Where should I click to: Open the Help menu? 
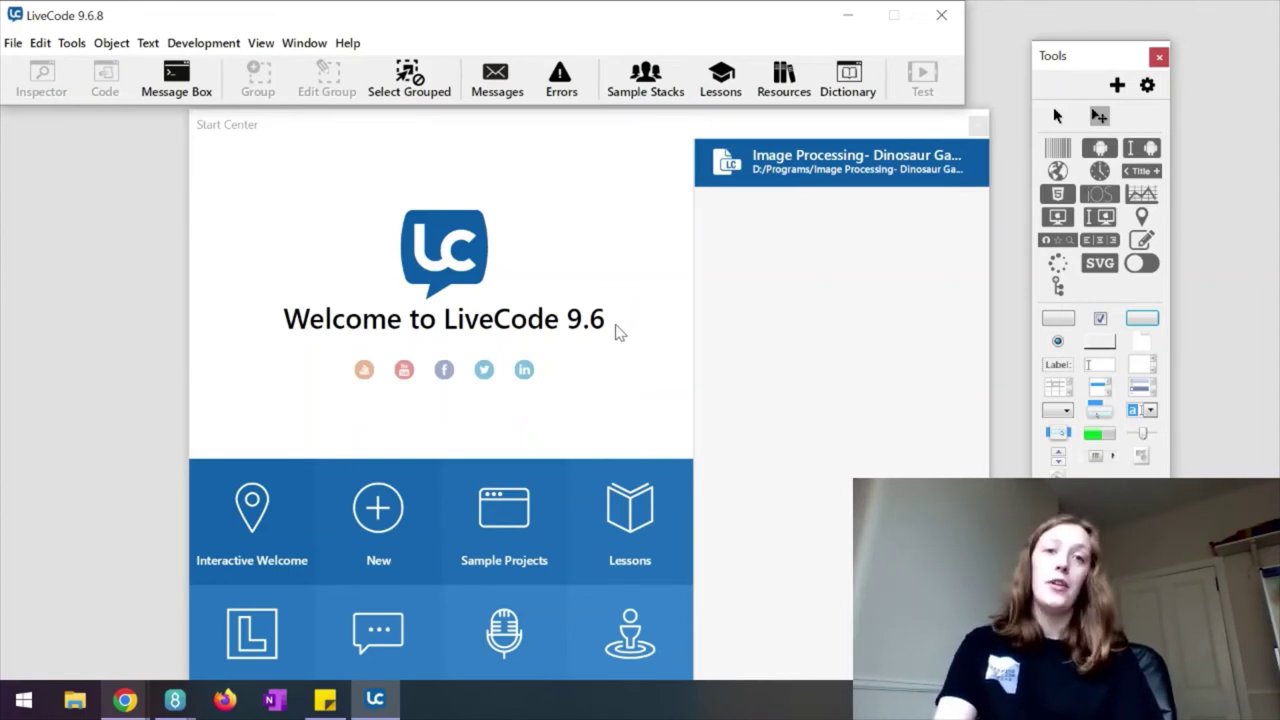click(x=347, y=43)
